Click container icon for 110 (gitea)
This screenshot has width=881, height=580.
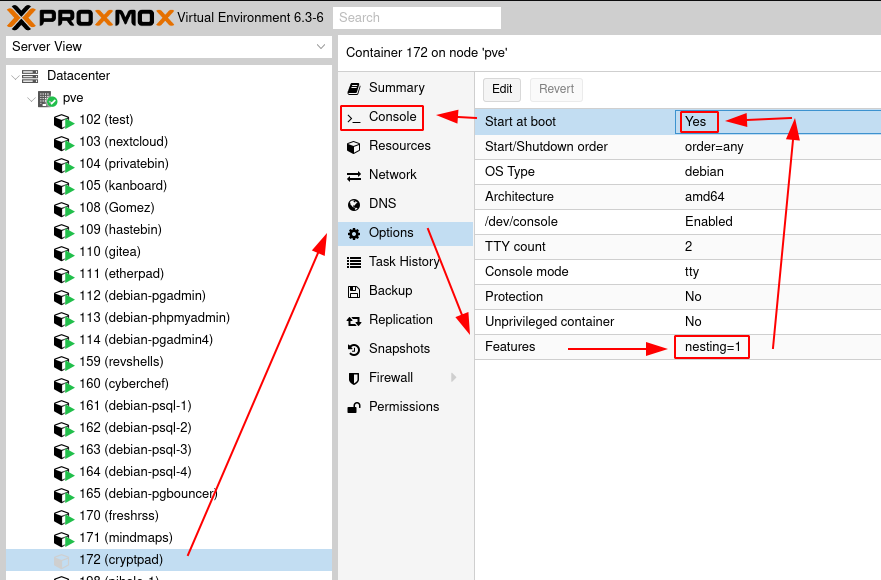(x=63, y=252)
